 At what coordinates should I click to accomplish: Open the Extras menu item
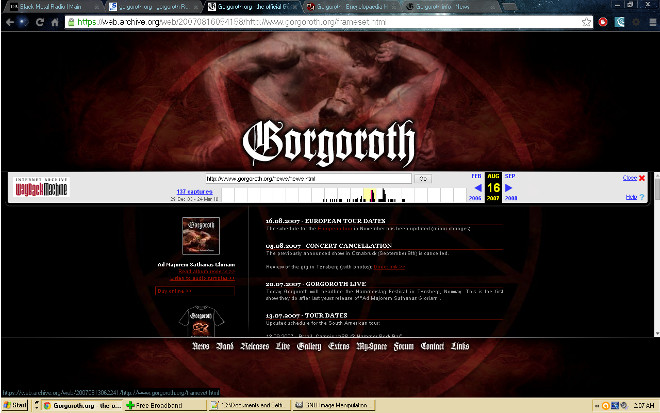coord(338,346)
